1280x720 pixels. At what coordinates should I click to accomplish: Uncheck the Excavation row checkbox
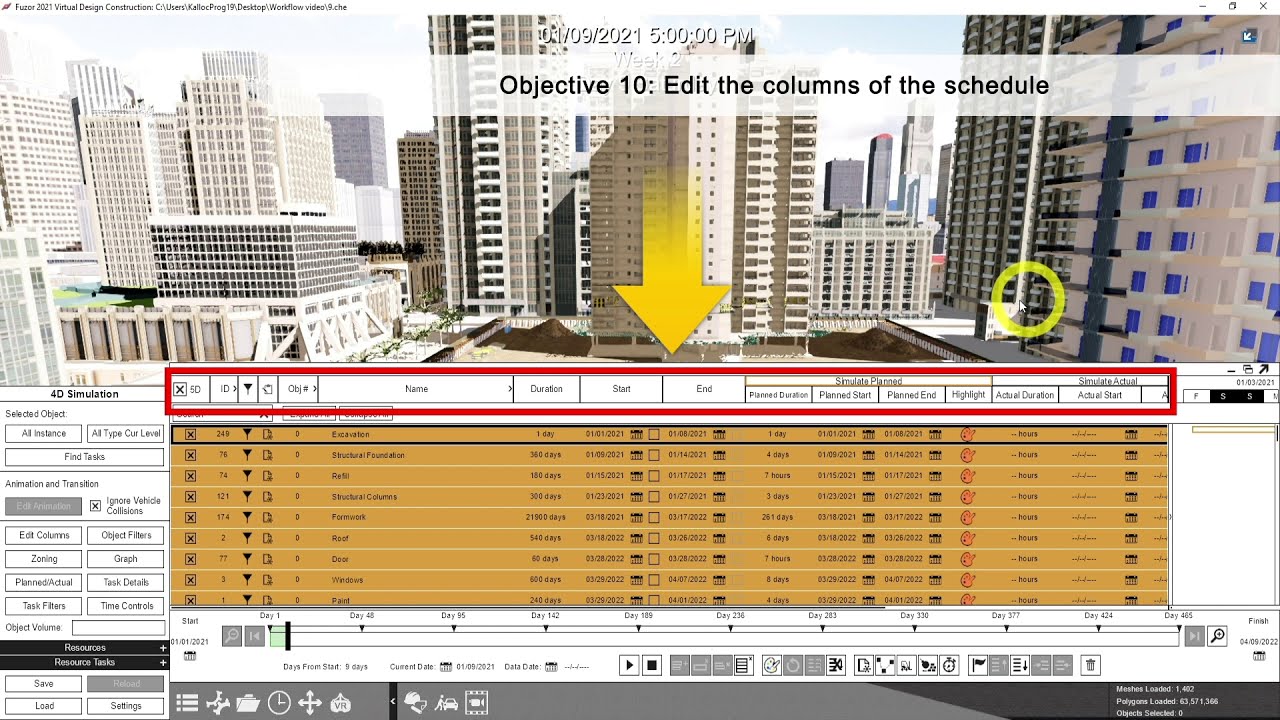190,434
